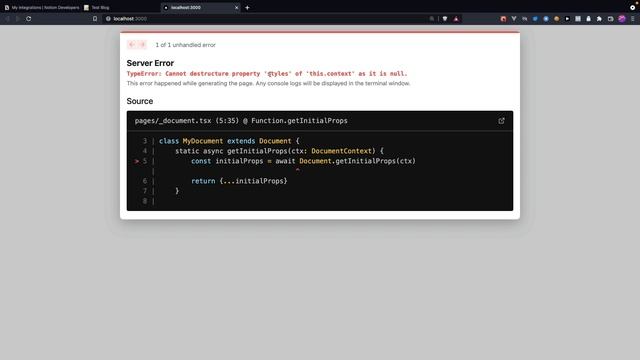
Task: Click the round blue extension icon
Action: (546, 19)
